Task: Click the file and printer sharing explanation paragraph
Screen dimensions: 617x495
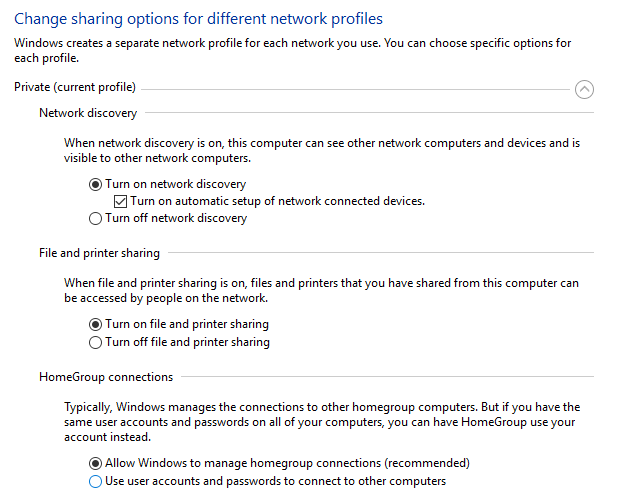Action: pyautogui.click(x=320, y=291)
